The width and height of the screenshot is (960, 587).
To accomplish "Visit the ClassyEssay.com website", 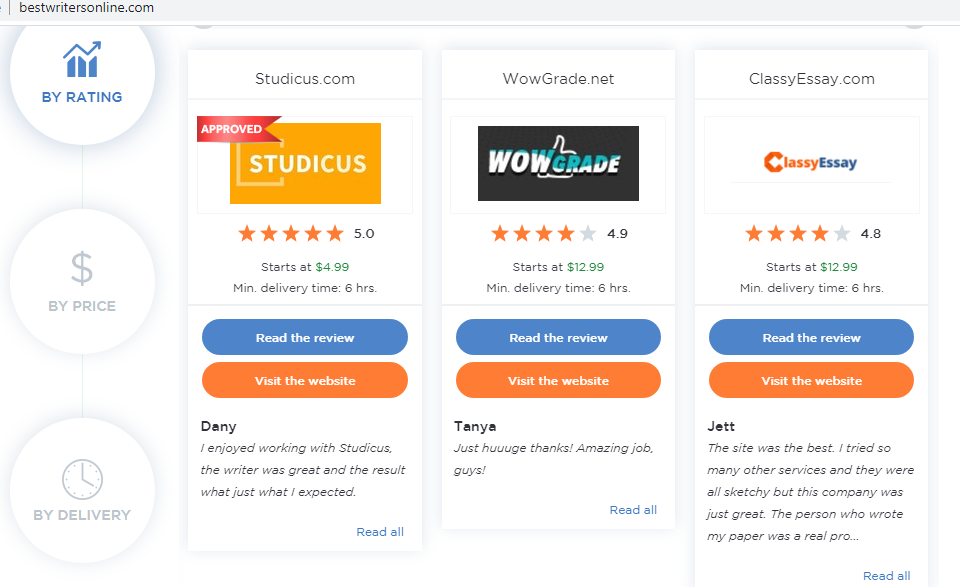I will [811, 381].
